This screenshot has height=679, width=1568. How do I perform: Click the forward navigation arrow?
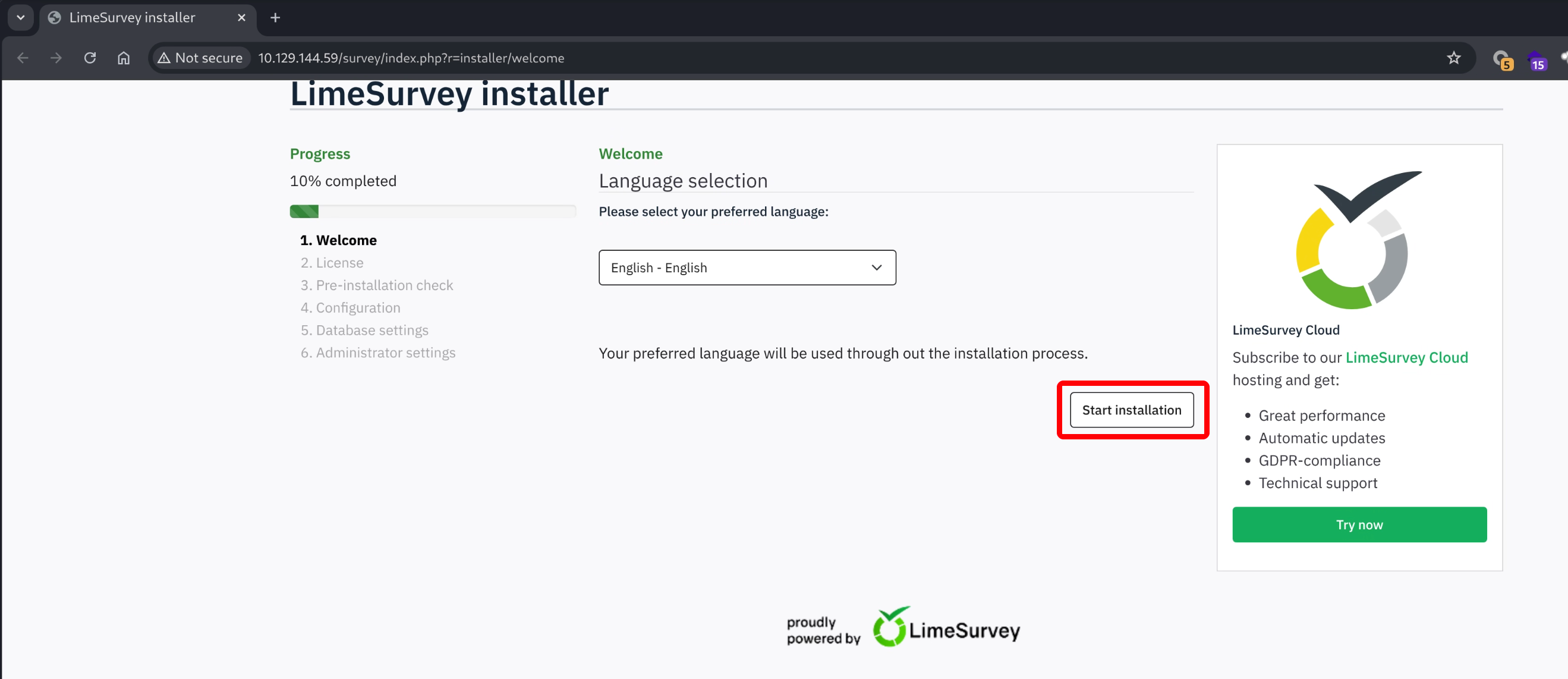pos(56,58)
